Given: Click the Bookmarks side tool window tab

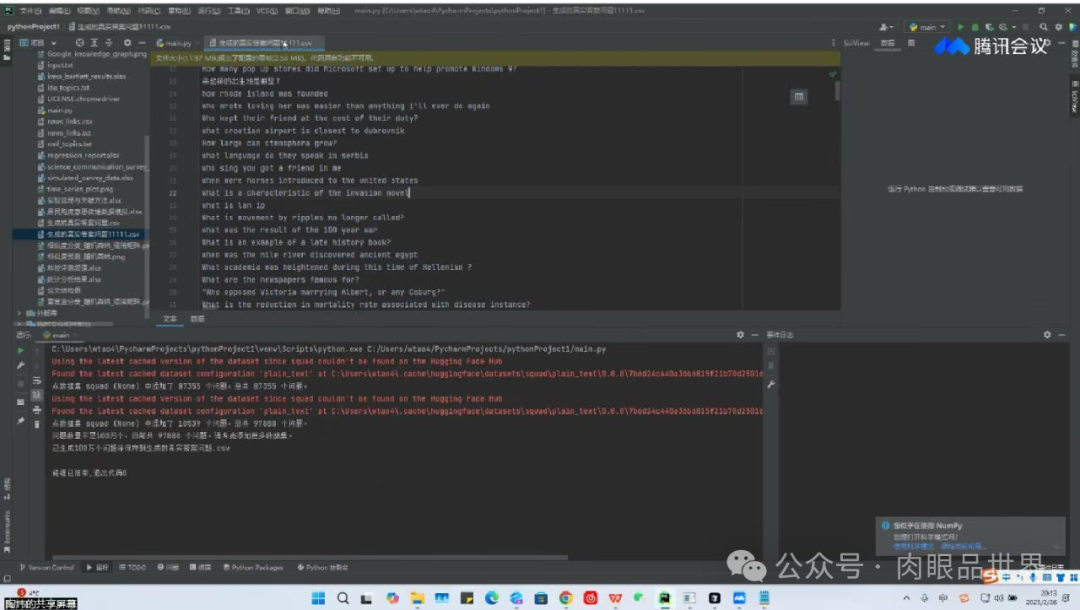Looking at the screenshot, I should tap(7, 531).
